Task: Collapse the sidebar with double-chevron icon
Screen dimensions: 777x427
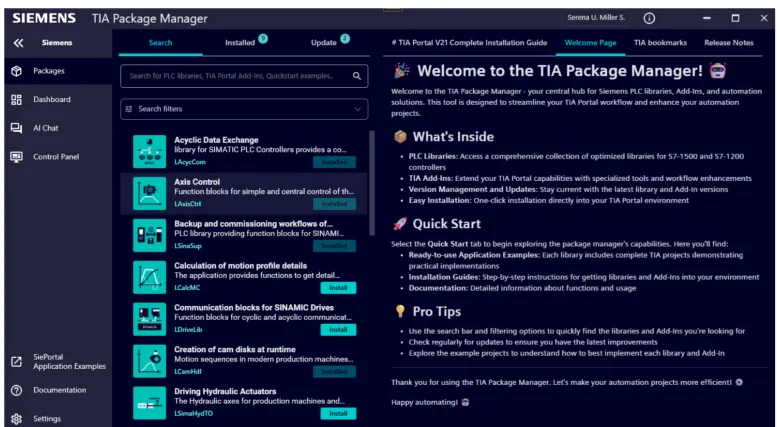Action: coord(18,43)
